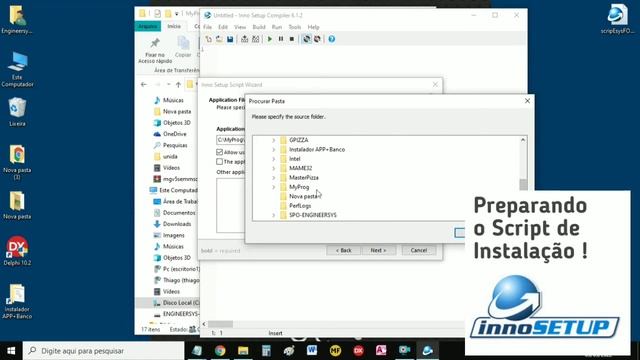This screenshot has height=360, width=640.
Task: Select the MasterPizza folder row
Action: 304,178
